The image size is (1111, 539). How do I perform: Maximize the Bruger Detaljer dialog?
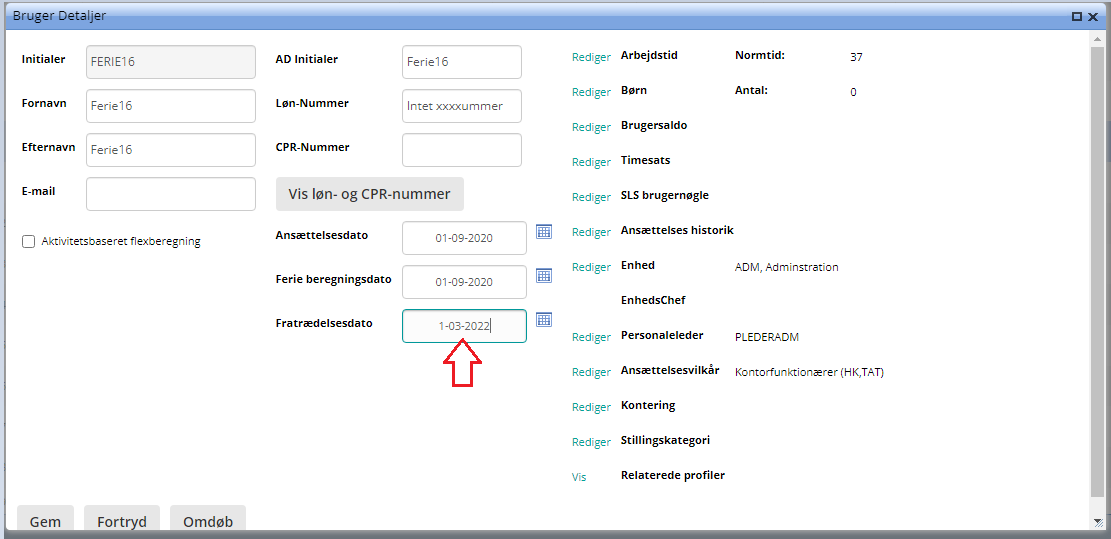pyautogui.click(x=1077, y=17)
